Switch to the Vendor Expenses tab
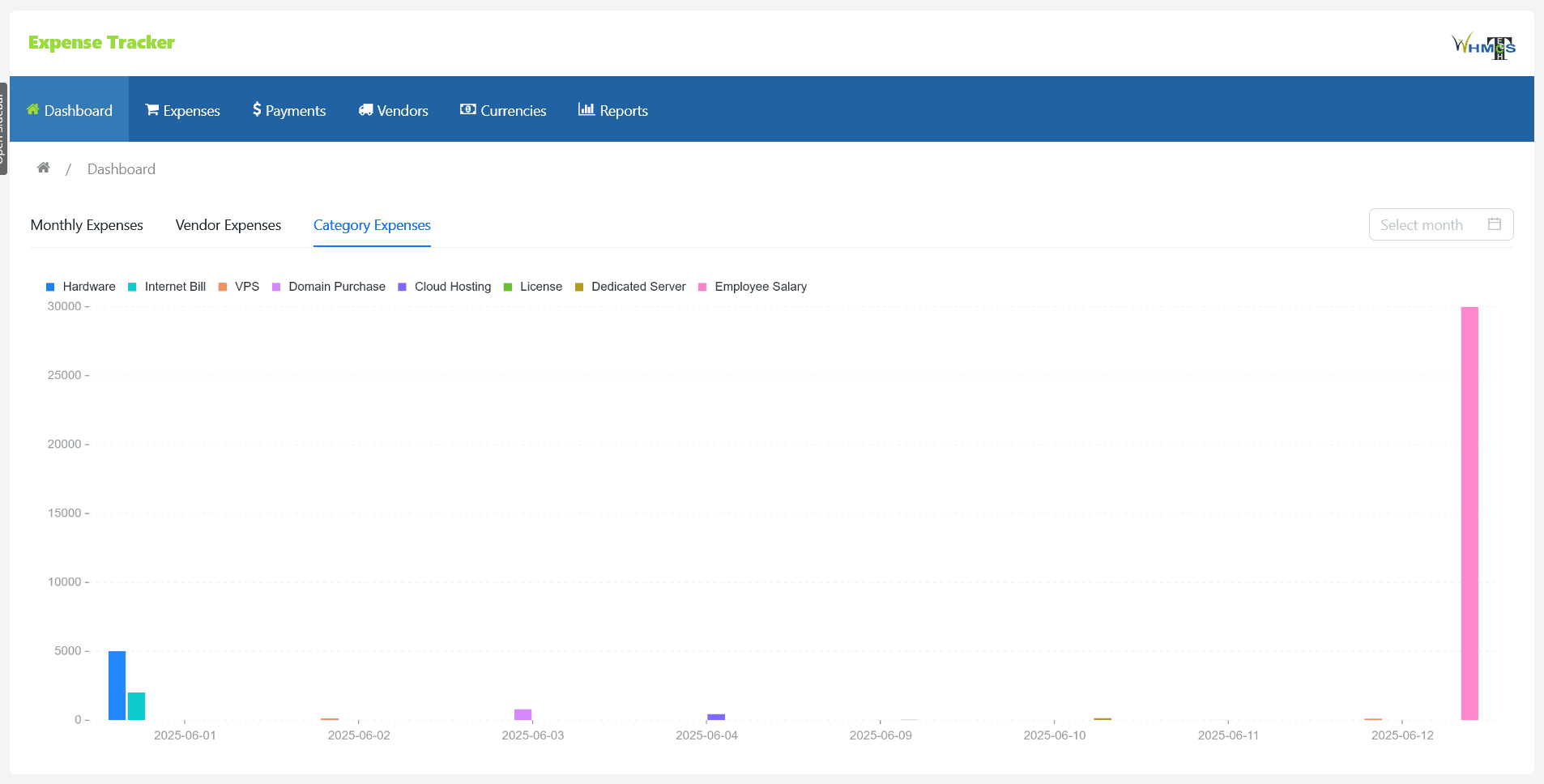Image resolution: width=1544 pixels, height=784 pixels. (228, 225)
